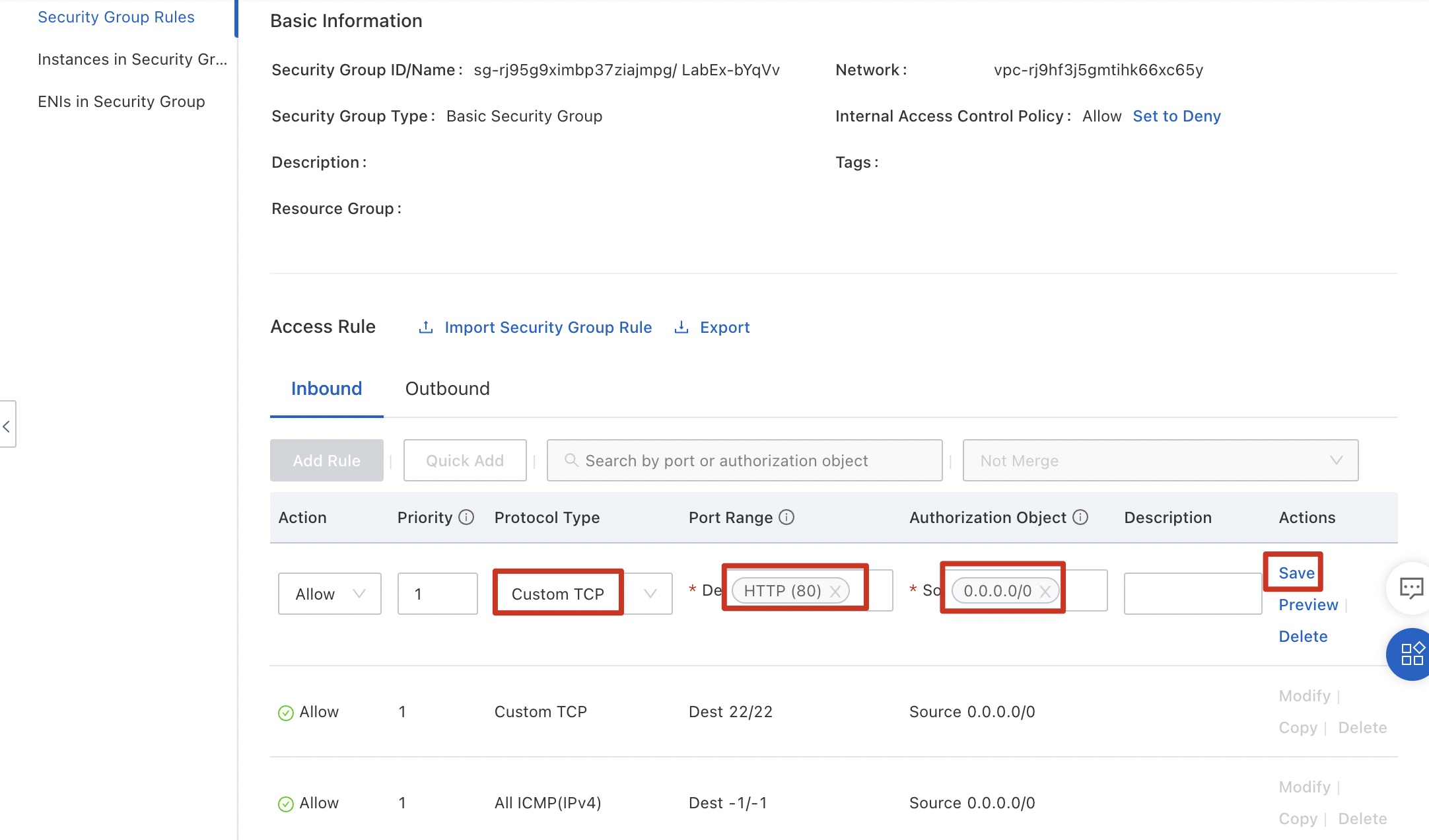
Task: Click Modify for the Dest 22/22 rule
Action: pyautogui.click(x=1304, y=696)
